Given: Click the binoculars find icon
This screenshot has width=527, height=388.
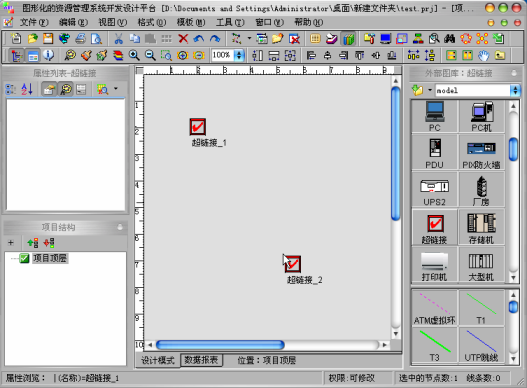Looking at the screenshot, I should 449,39.
